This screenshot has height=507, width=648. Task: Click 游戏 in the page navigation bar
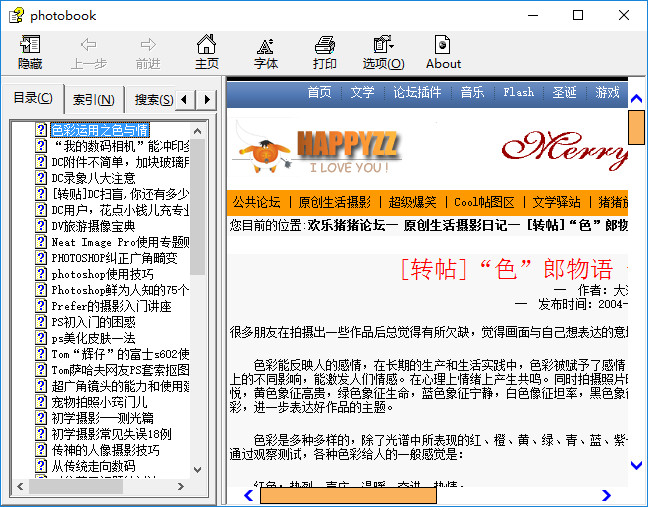click(607, 92)
